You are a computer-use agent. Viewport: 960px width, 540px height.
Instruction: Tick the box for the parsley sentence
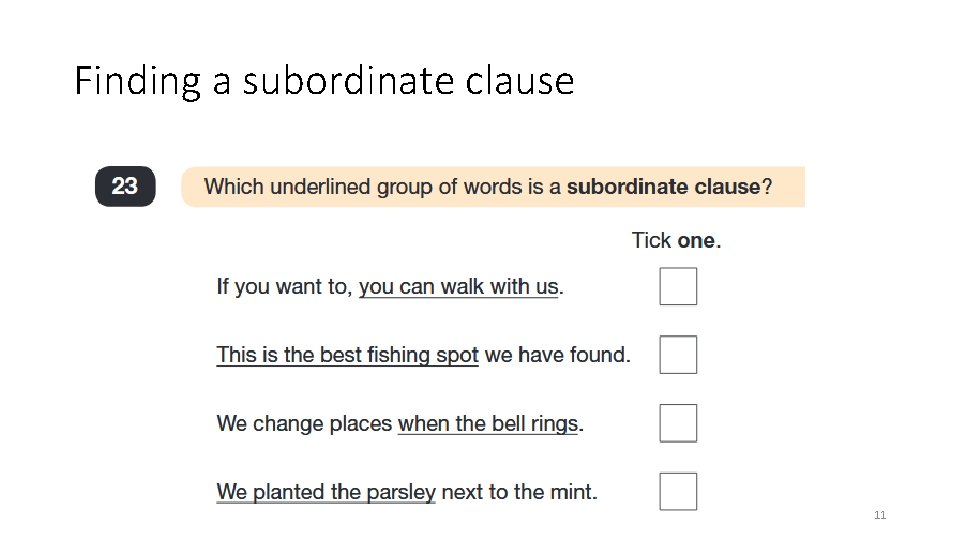click(678, 491)
